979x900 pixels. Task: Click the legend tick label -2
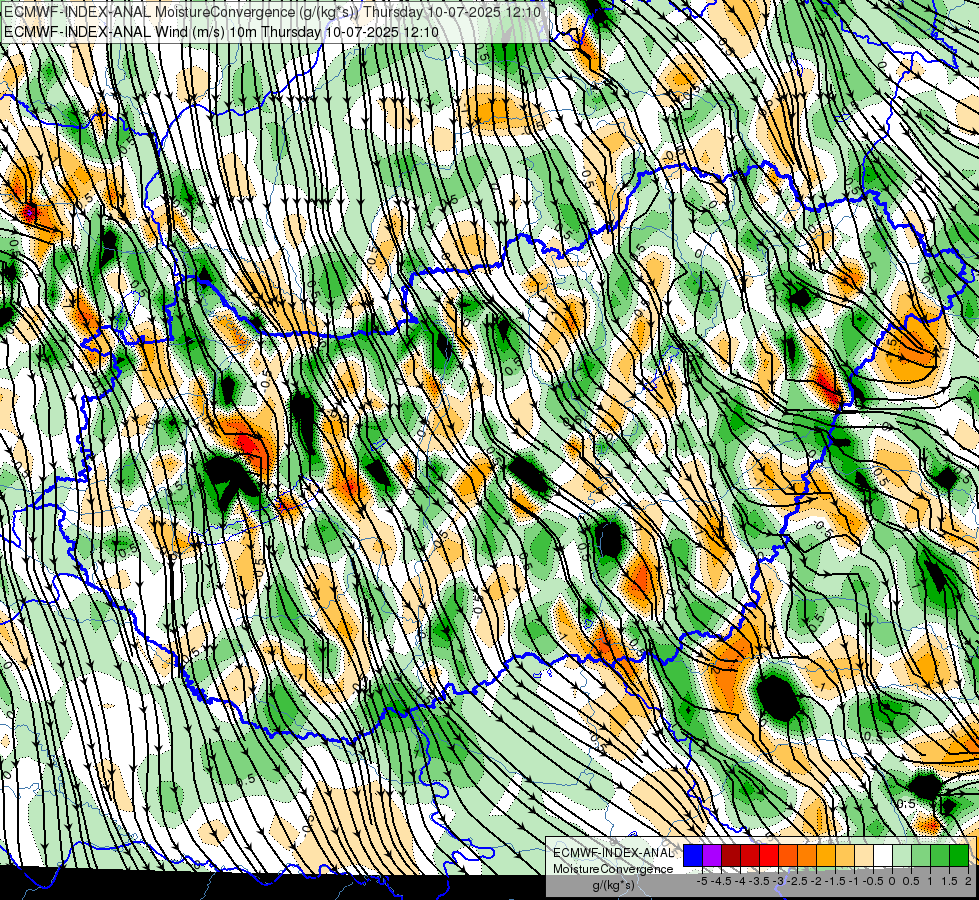tap(817, 881)
